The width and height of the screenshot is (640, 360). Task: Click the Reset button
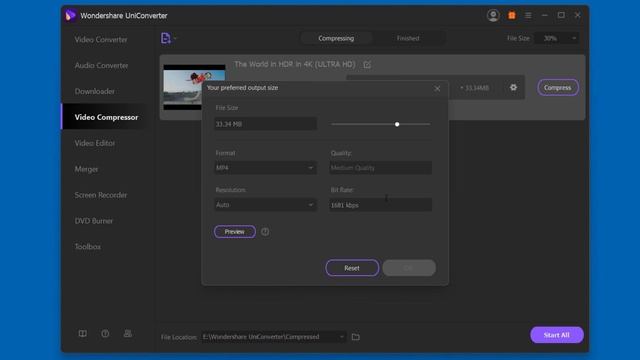click(x=352, y=268)
